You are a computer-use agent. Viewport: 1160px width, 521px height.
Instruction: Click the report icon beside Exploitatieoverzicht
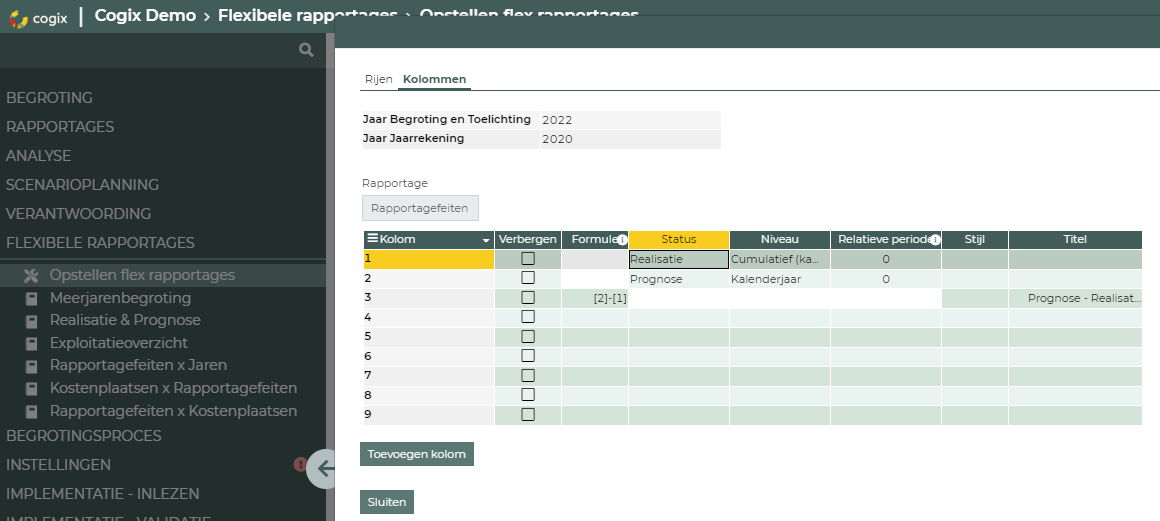tap(31, 344)
